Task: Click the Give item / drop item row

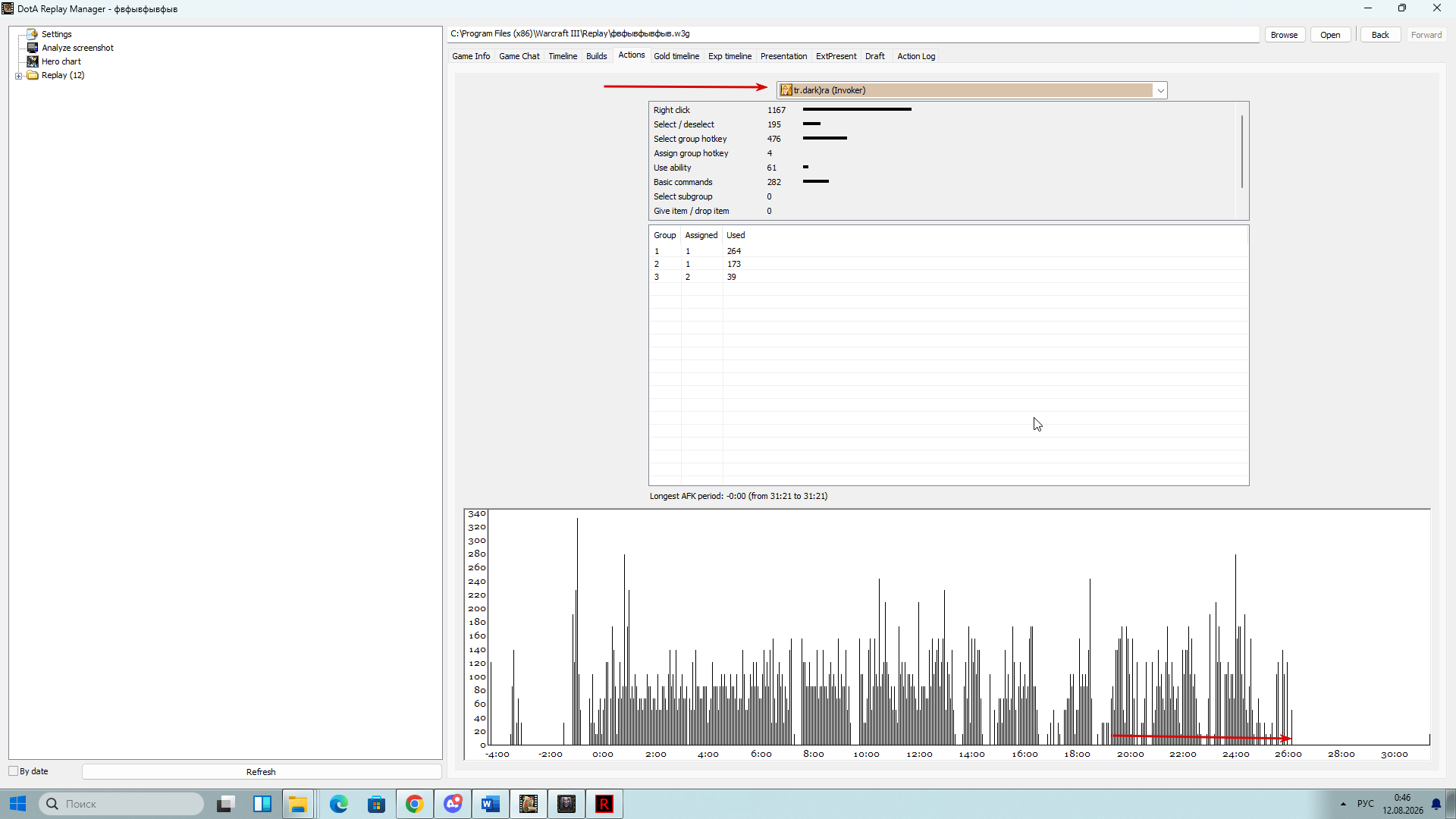Action: point(943,211)
